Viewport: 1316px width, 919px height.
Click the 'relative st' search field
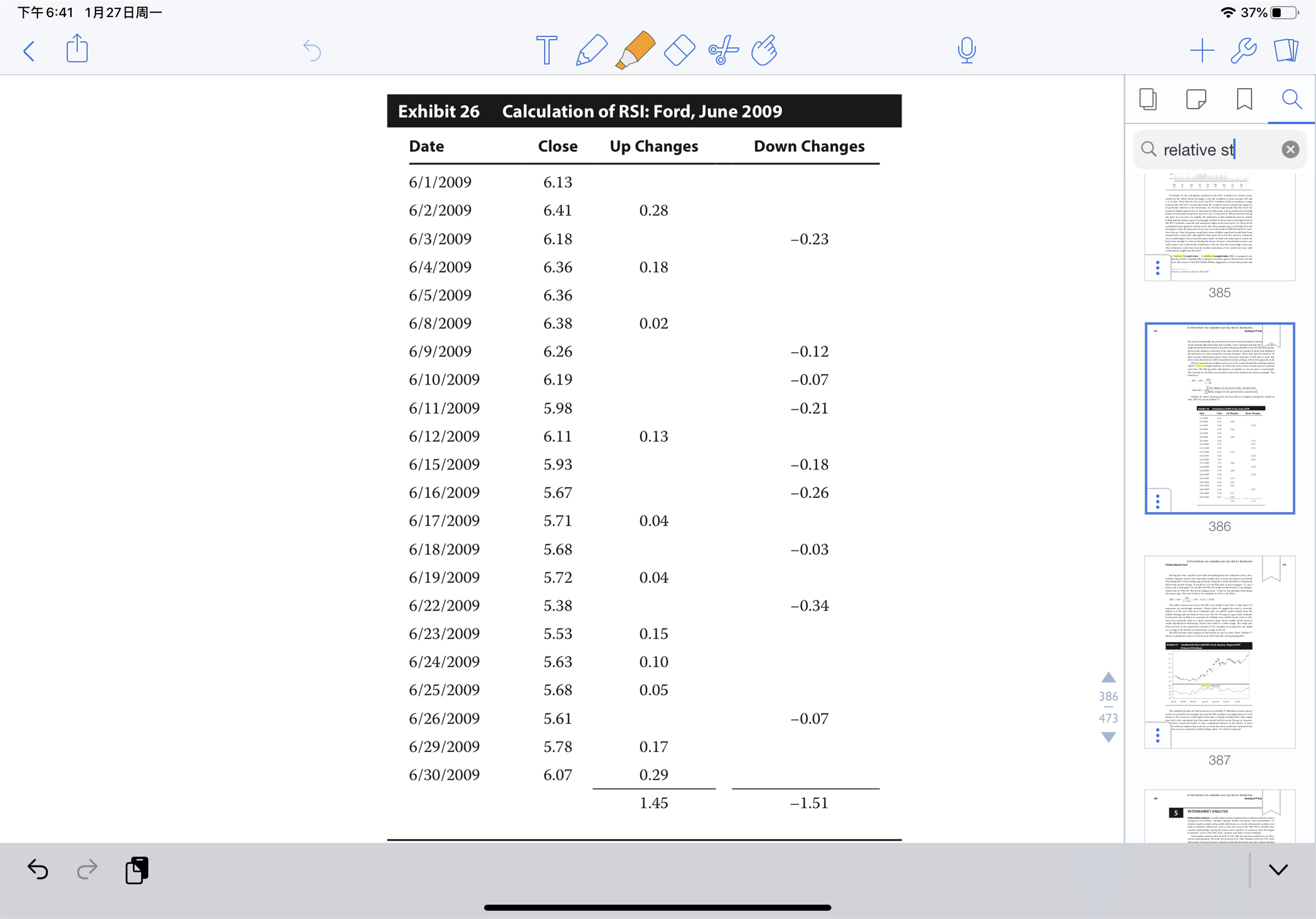click(x=1220, y=149)
